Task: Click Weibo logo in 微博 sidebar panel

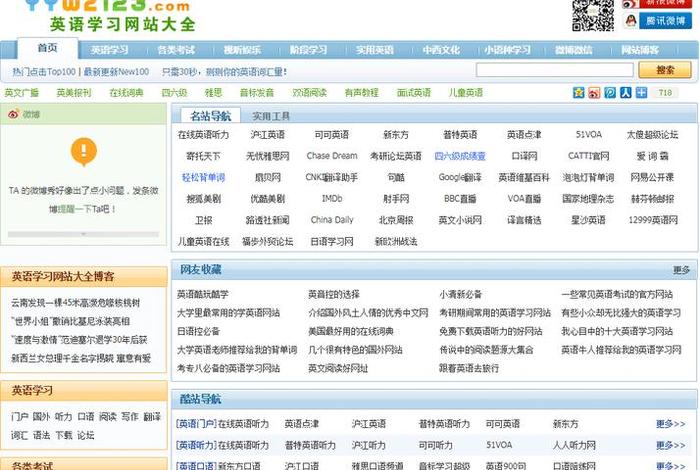Action: pyautogui.click(x=13, y=114)
